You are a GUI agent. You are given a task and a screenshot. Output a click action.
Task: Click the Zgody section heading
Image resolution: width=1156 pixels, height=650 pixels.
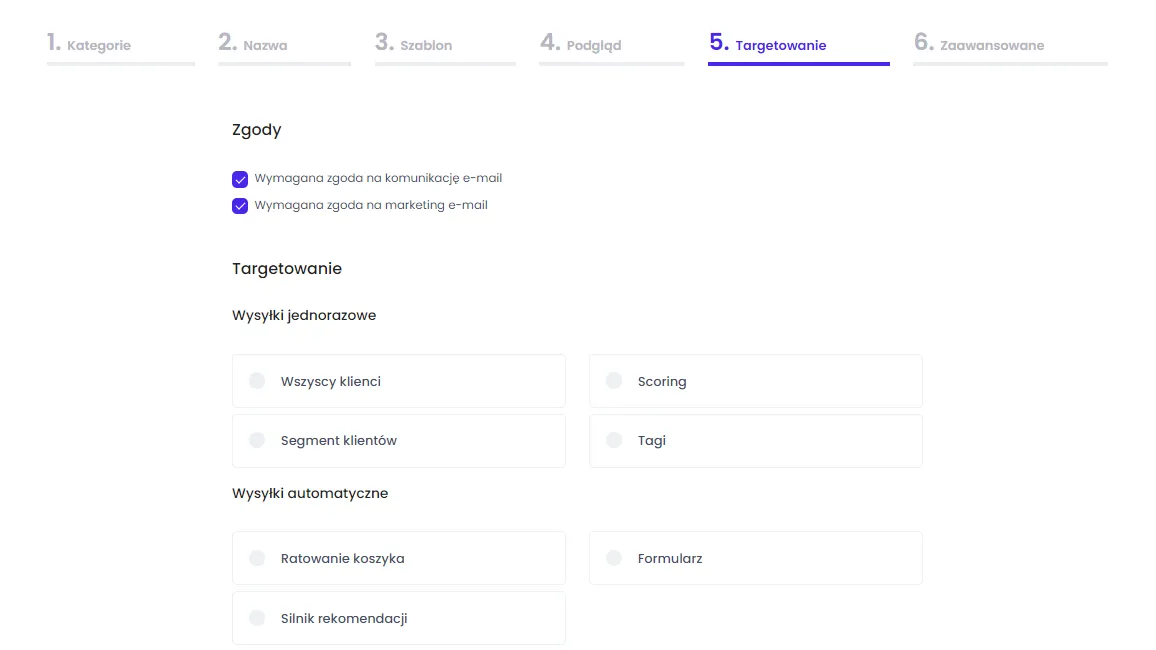(257, 130)
